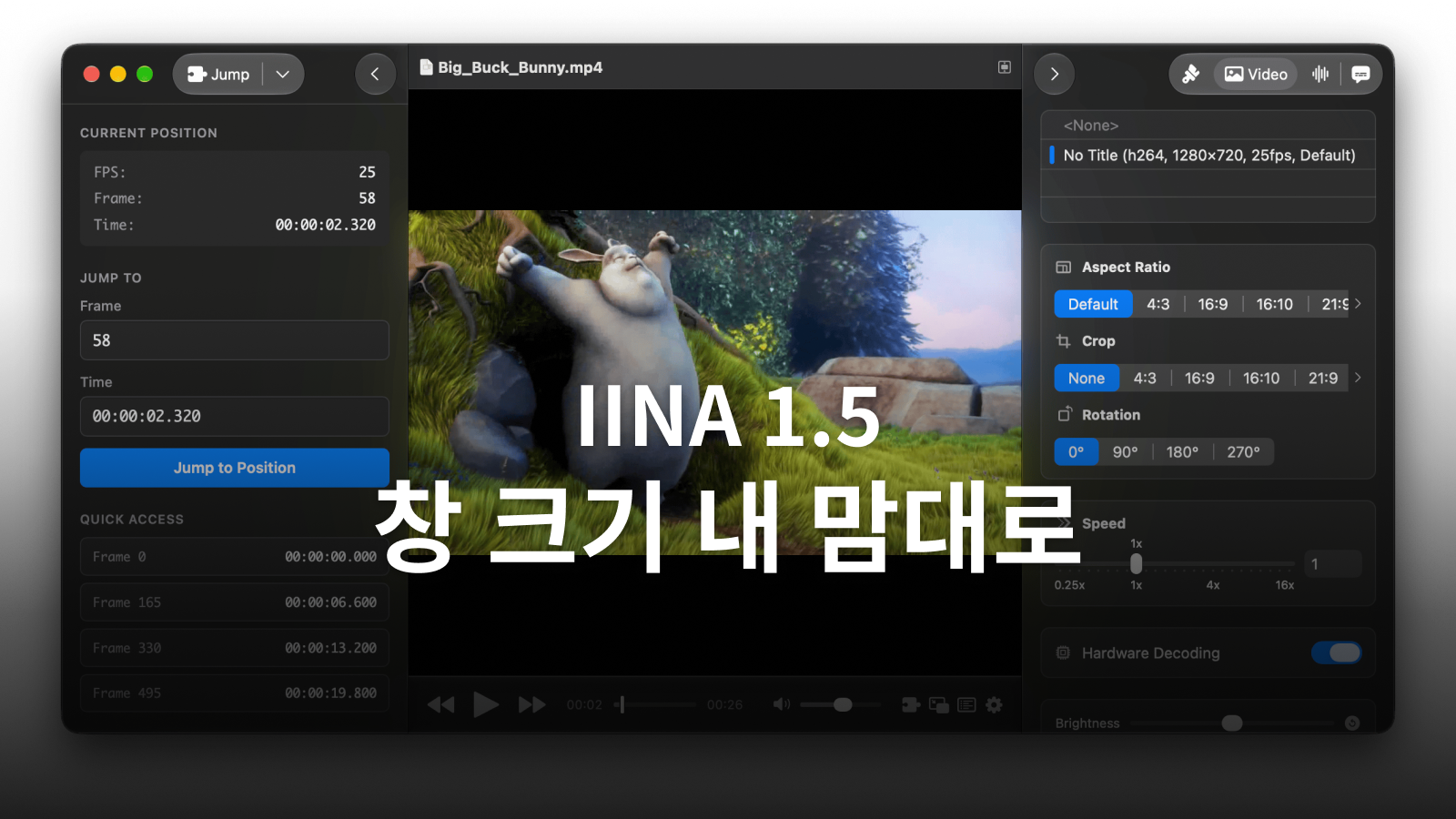This screenshot has width=1456, height=819.
Task: Select quick access Frame 330 entry
Action: (235, 648)
